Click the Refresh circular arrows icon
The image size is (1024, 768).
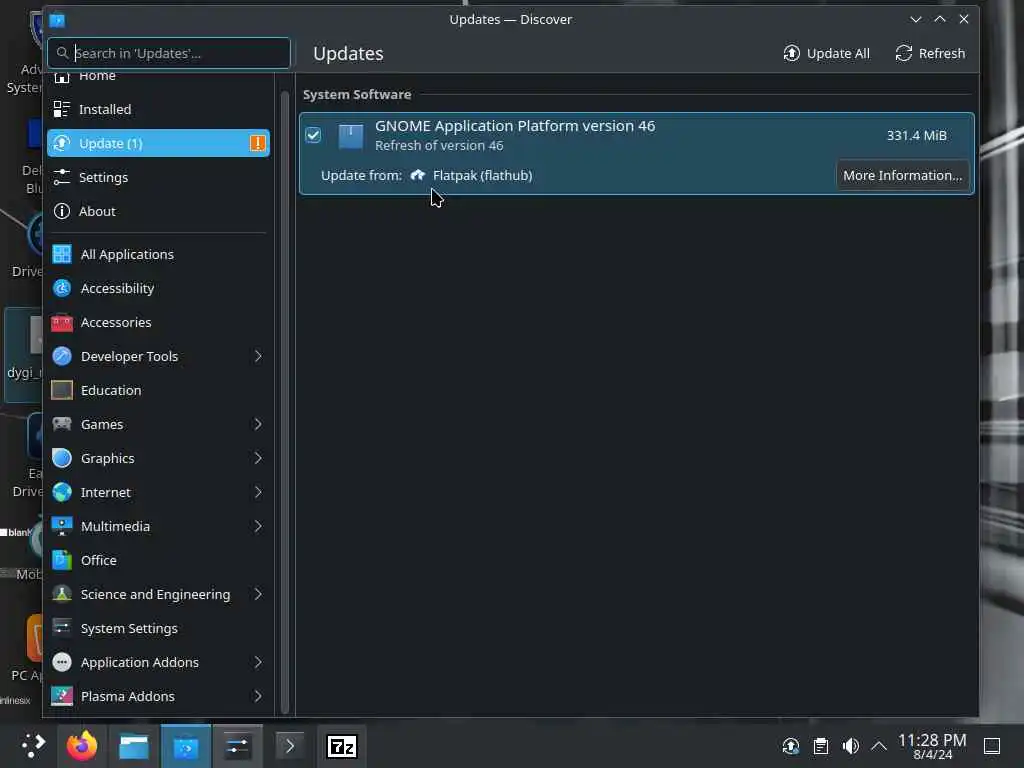(903, 54)
